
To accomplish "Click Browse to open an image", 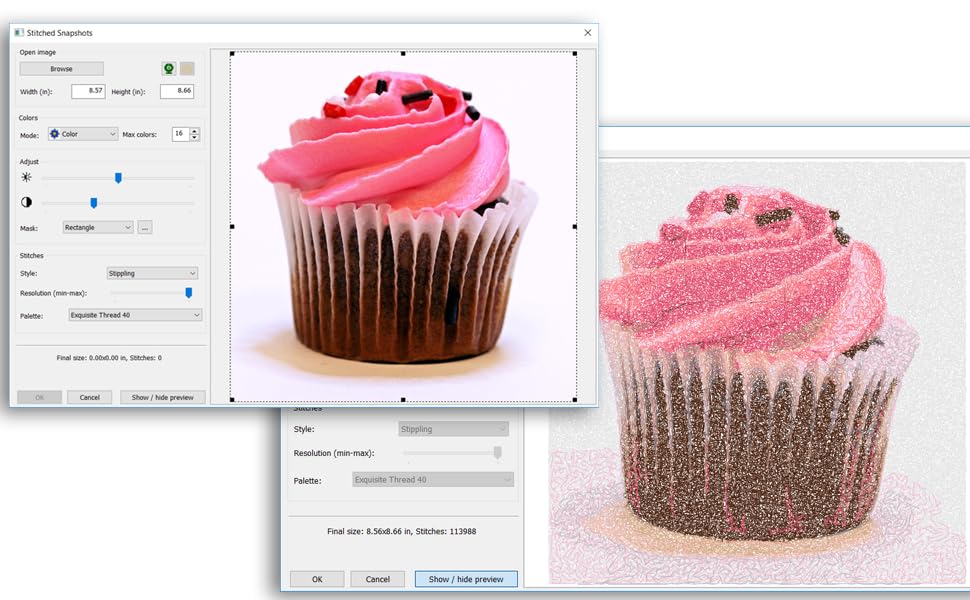I will coord(61,69).
